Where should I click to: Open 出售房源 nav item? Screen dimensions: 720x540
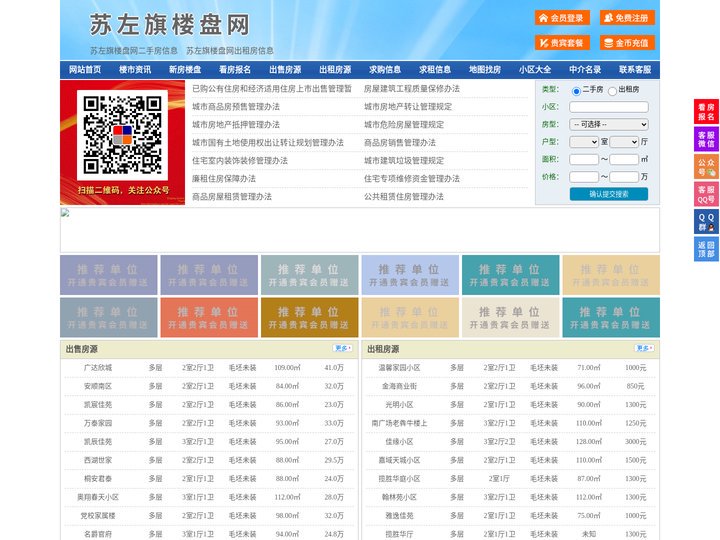(285, 70)
